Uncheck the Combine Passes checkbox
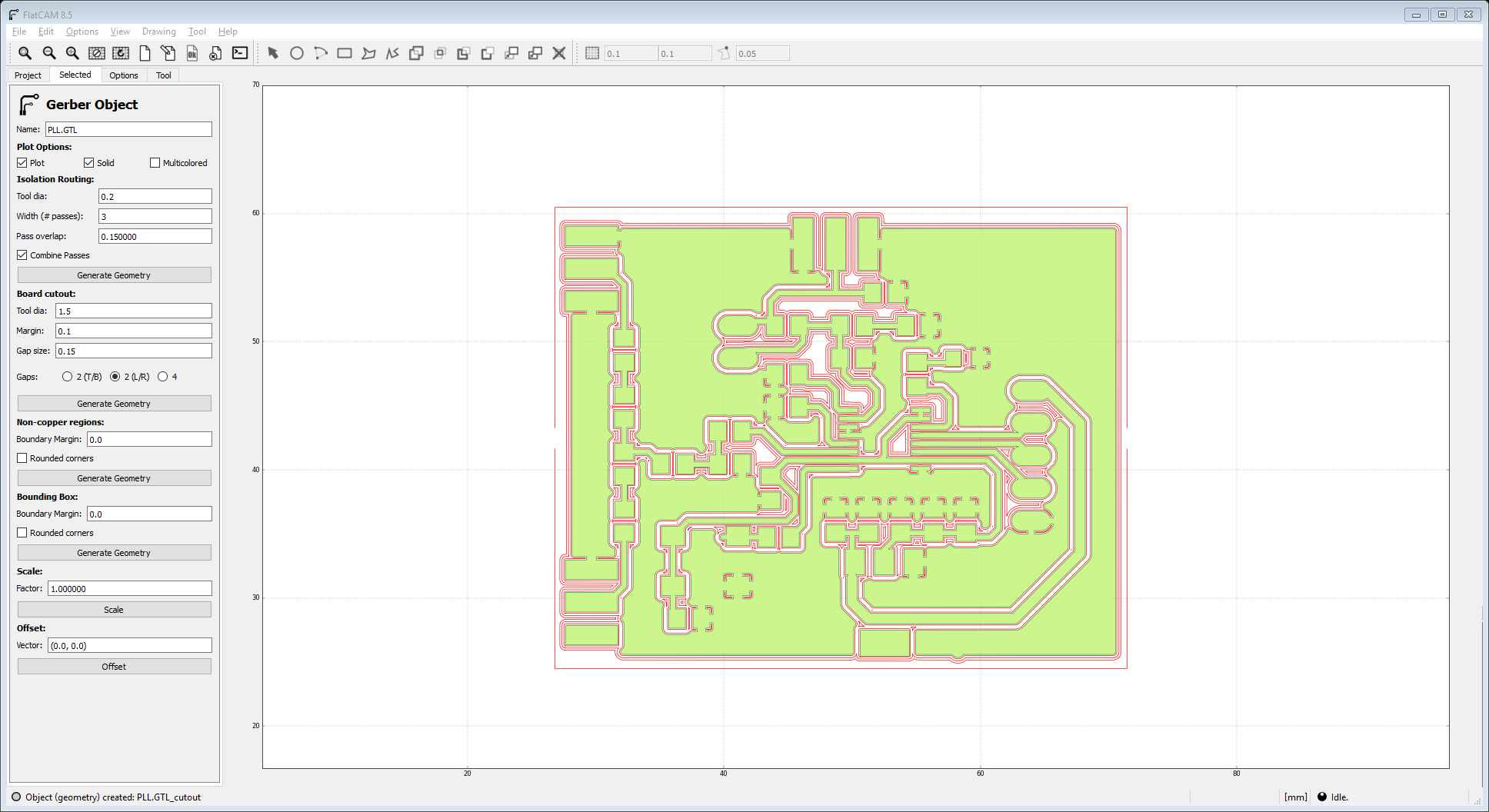This screenshot has width=1489, height=812. click(22, 255)
